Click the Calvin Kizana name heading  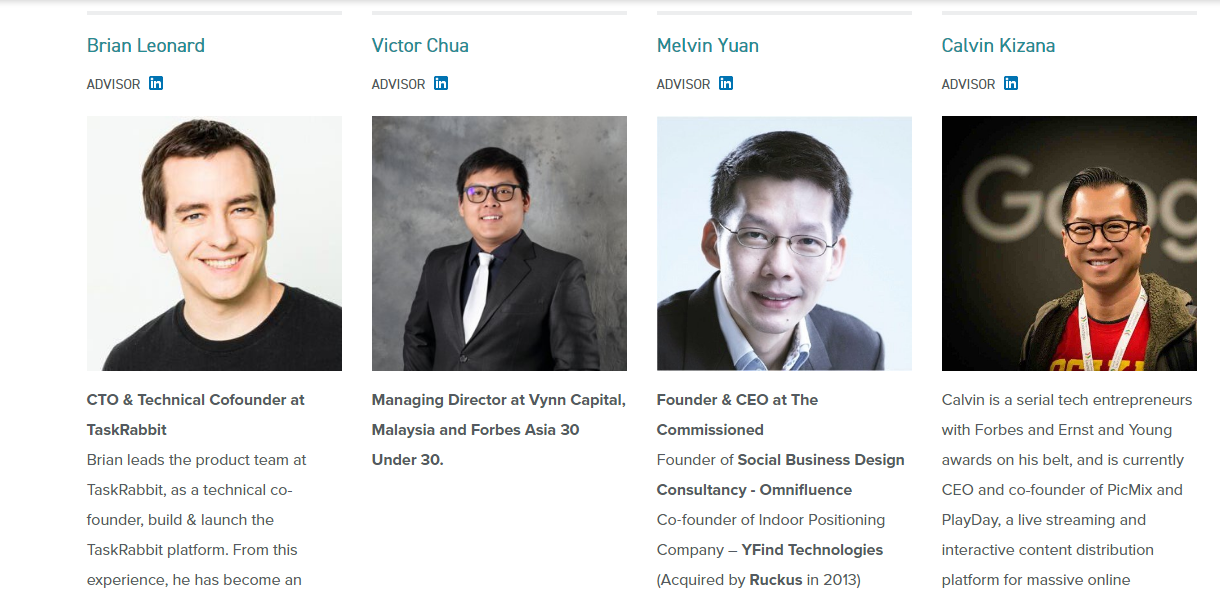coord(998,46)
